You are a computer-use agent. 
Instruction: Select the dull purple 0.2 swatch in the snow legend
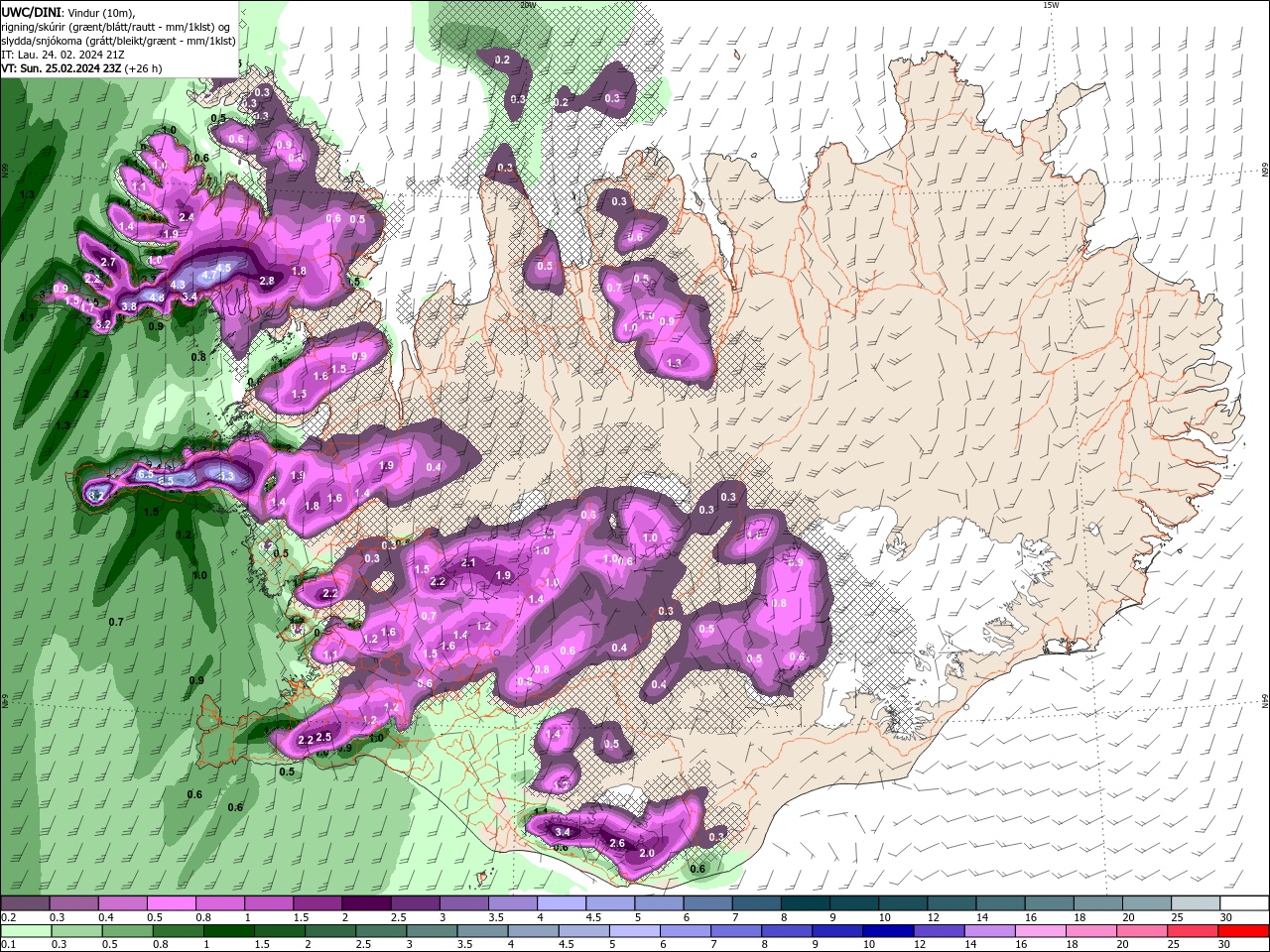point(24,903)
